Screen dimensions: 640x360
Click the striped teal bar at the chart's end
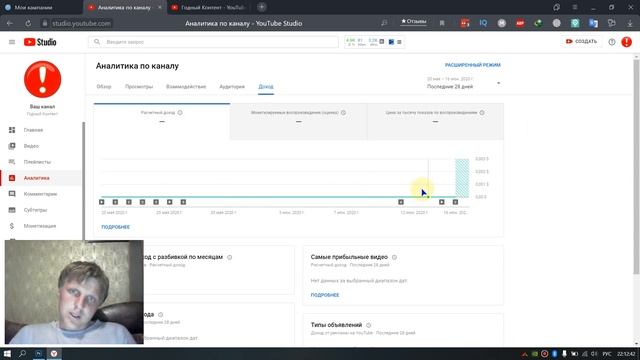[462, 178]
